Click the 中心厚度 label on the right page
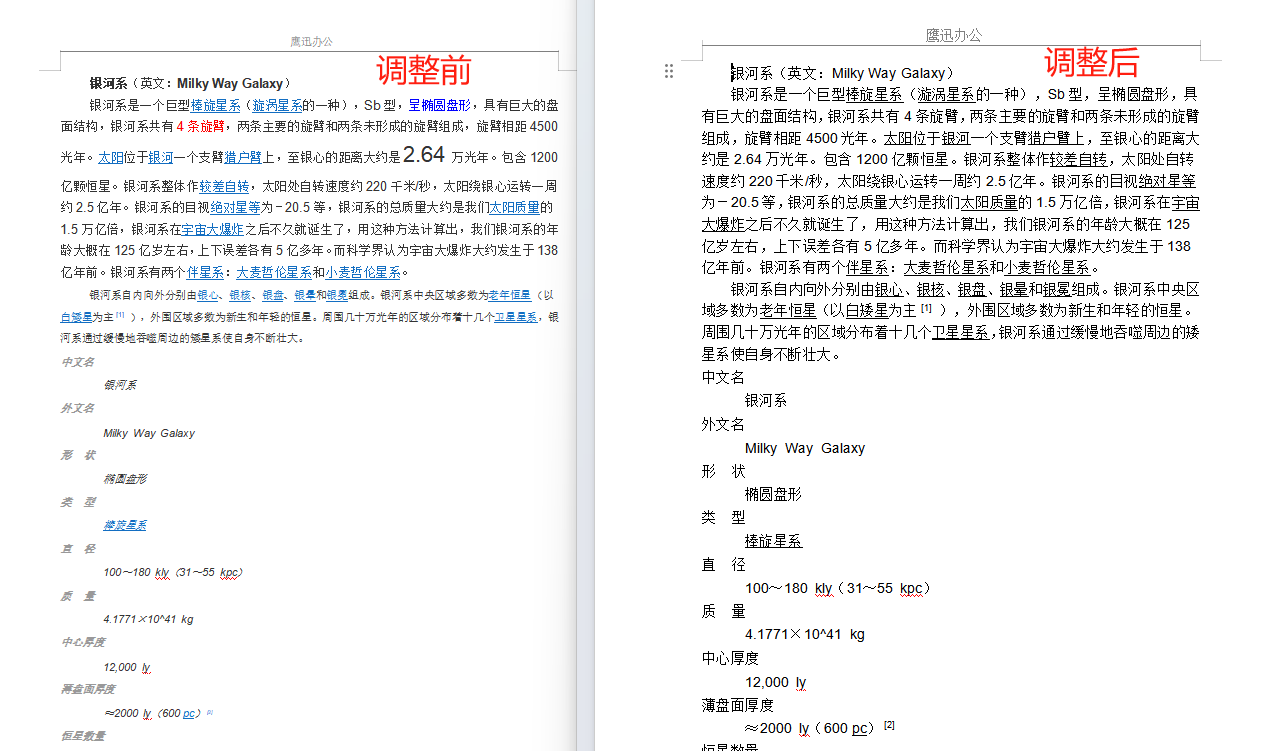 (x=730, y=658)
